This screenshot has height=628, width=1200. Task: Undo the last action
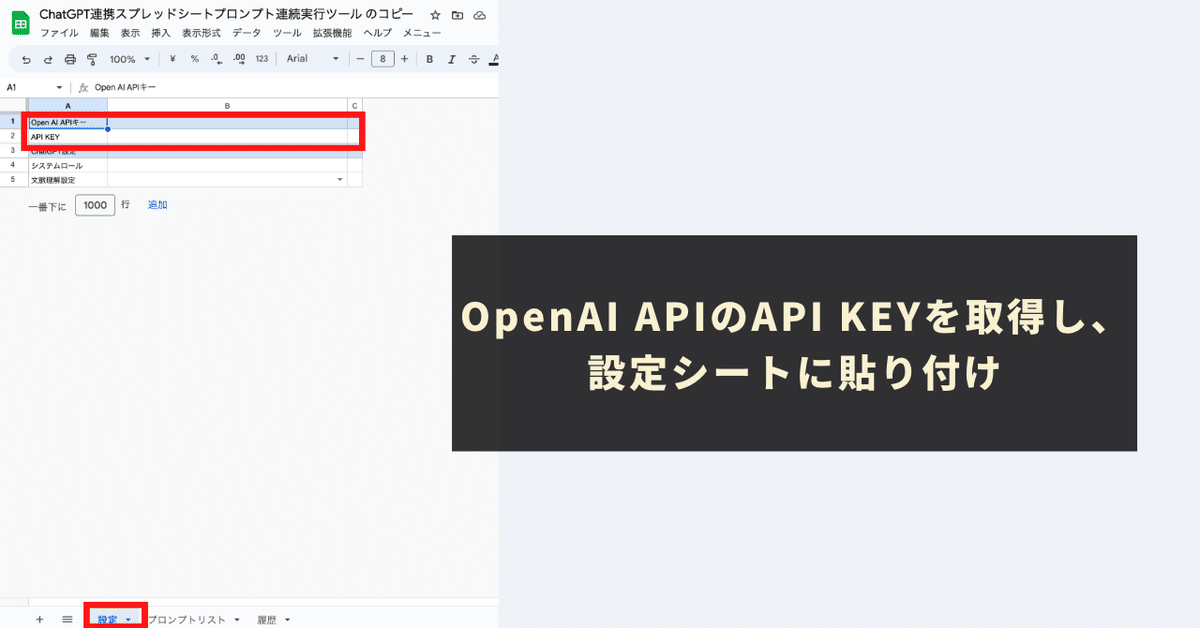(27, 59)
